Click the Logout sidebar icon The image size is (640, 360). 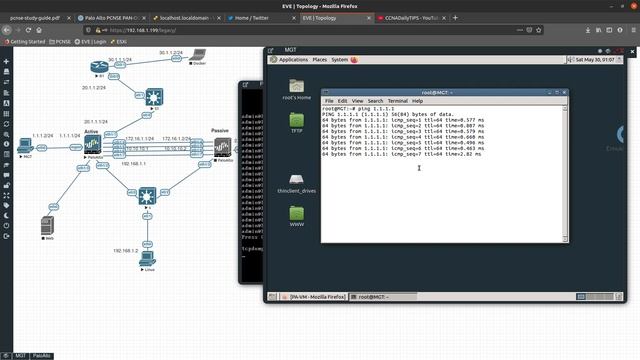6,236
